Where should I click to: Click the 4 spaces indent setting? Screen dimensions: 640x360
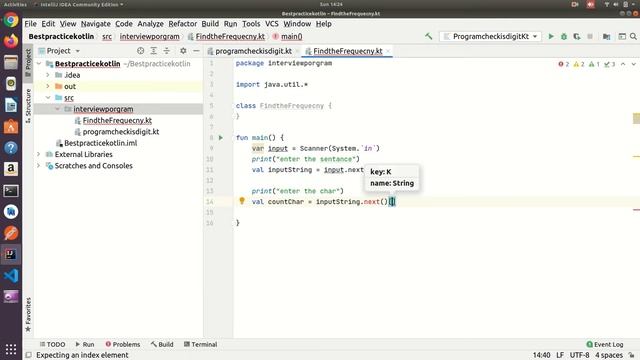[609, 355]
